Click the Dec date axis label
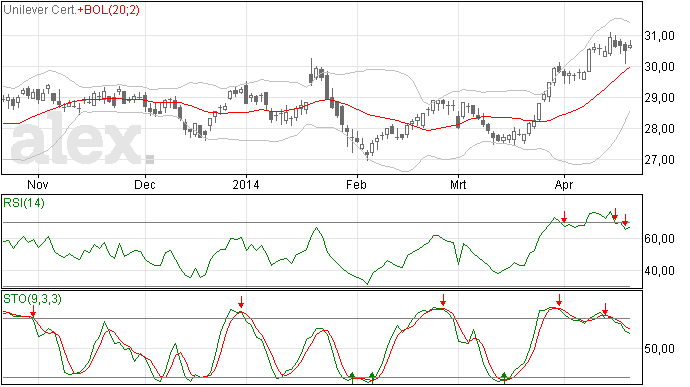Image resolution: width=690 pixels, height=387 pixels. point(145,184)
